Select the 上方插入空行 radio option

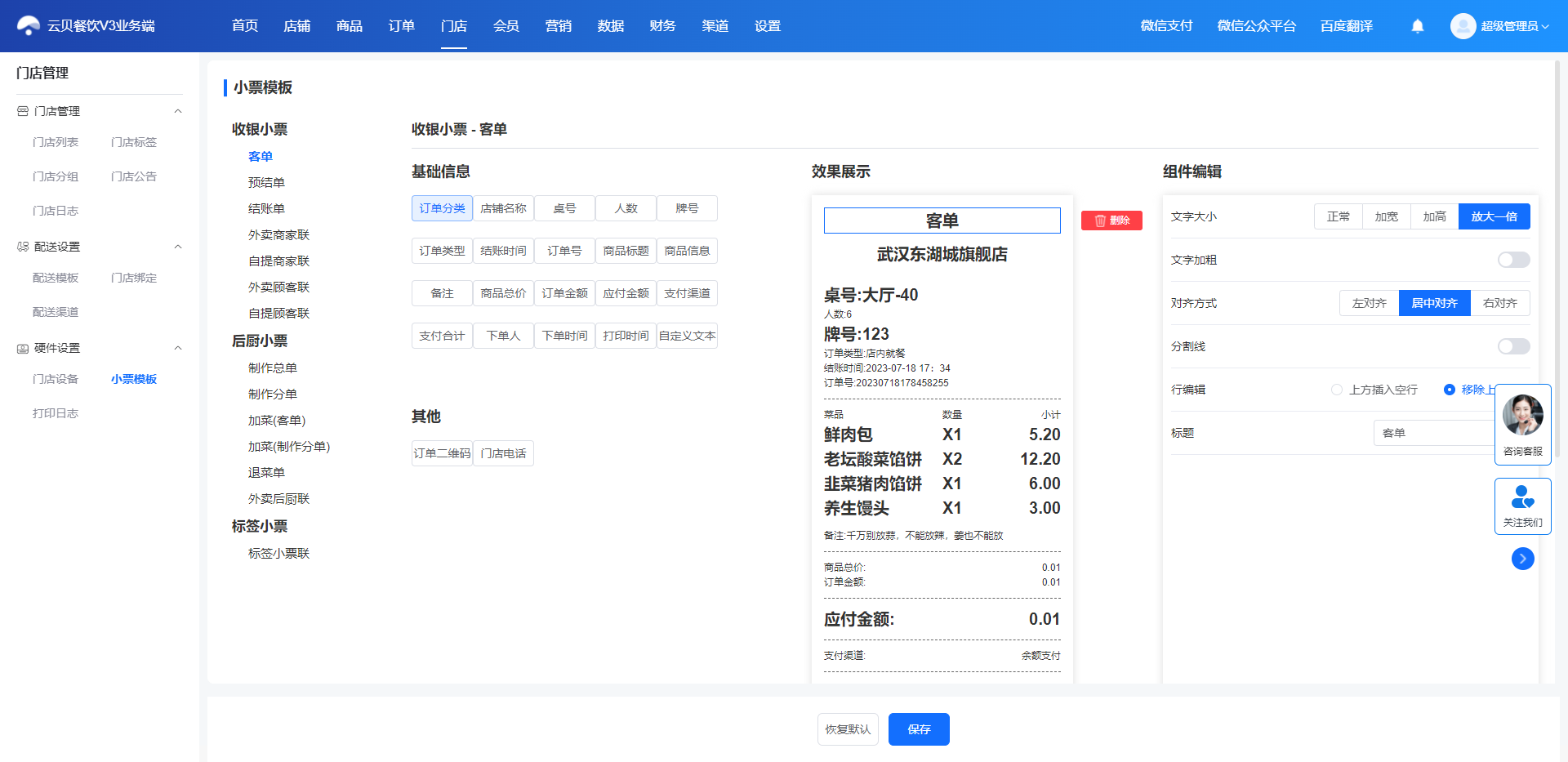coord(1337,390)
